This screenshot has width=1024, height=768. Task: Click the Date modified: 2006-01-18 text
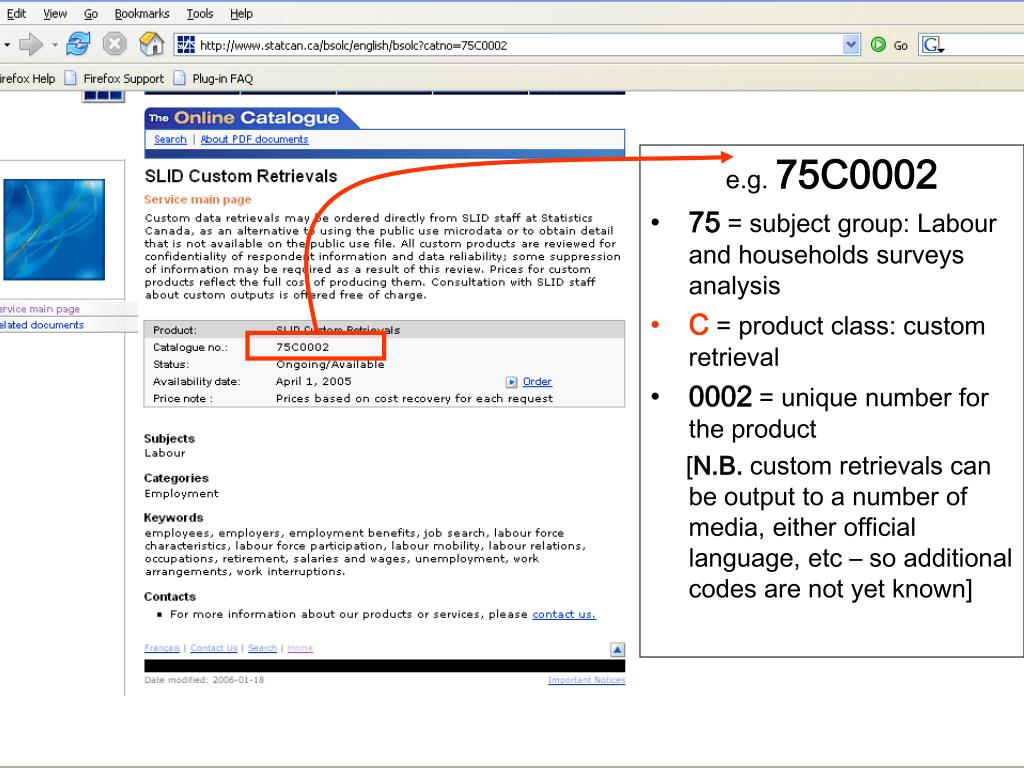[x=204, y=680]
